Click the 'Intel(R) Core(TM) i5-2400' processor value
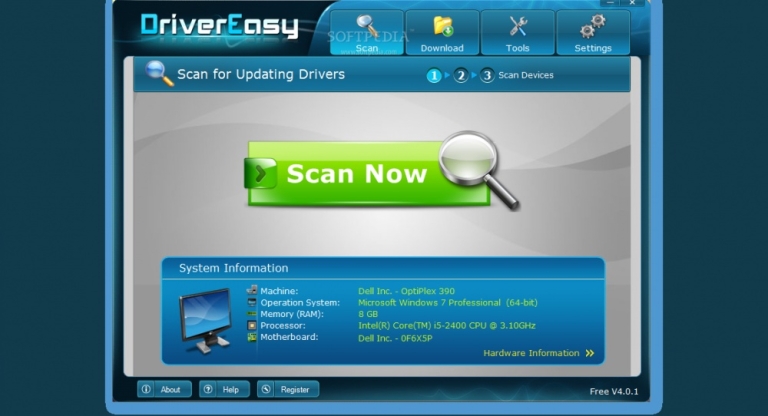The width and height of the screenshot is (768, 416). 447,325
